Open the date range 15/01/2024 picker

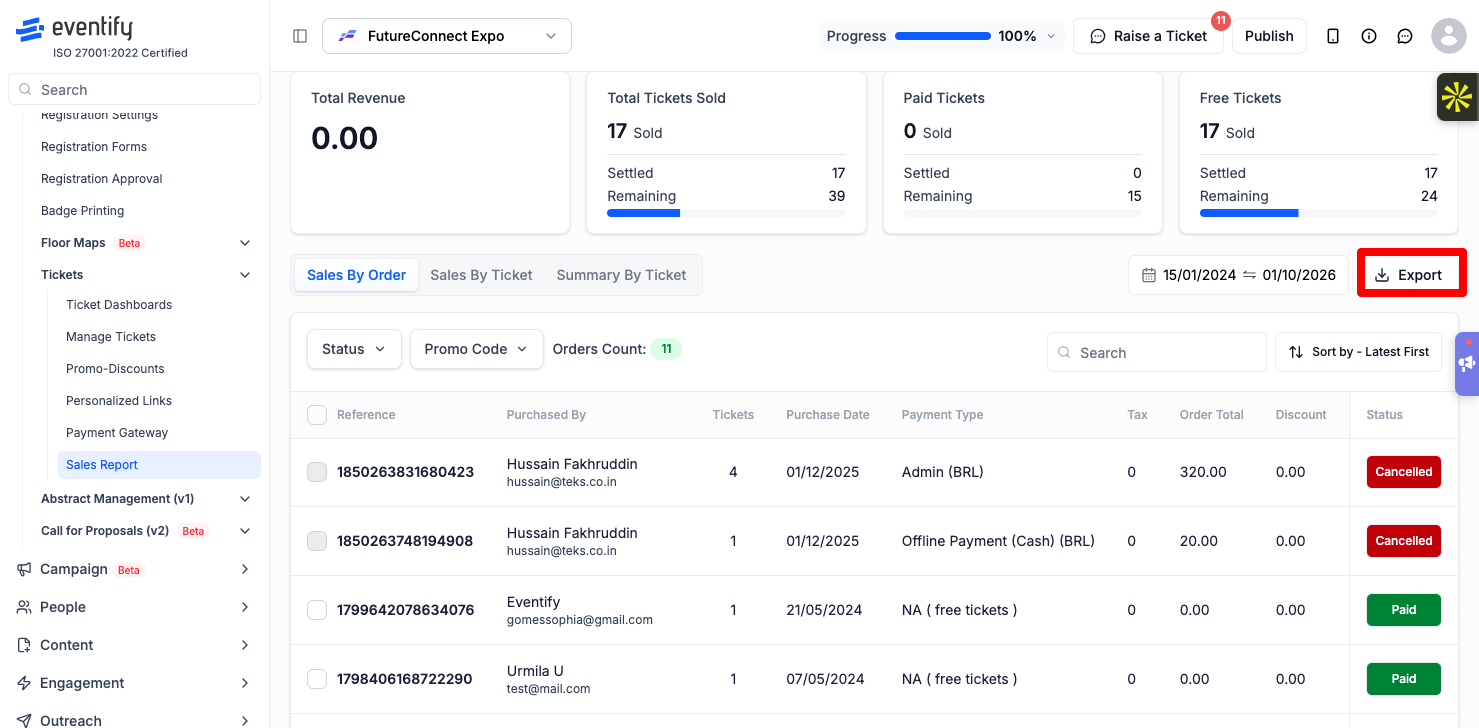tap(1238, 275)
